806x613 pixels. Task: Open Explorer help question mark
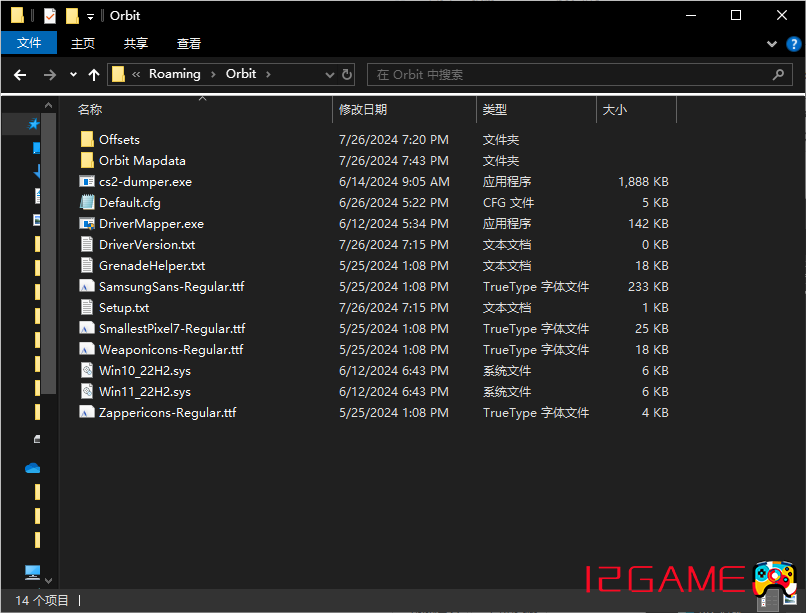click(x=794, y=44)
